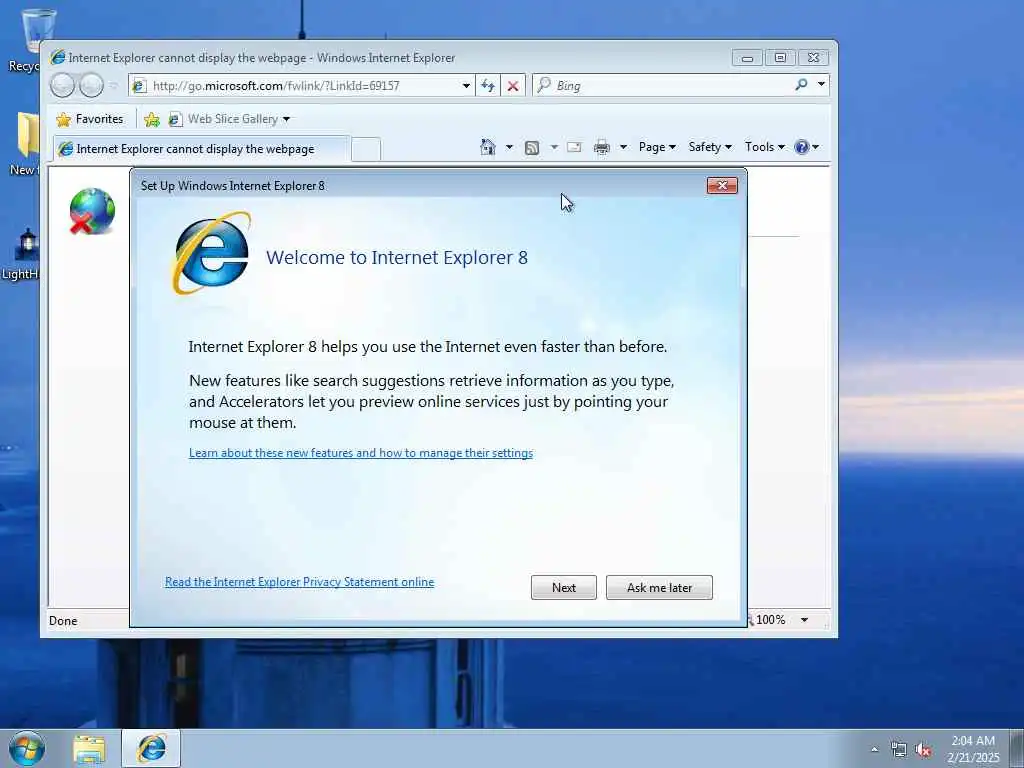Open the Print options dropdown arrow

coord(623,147)
